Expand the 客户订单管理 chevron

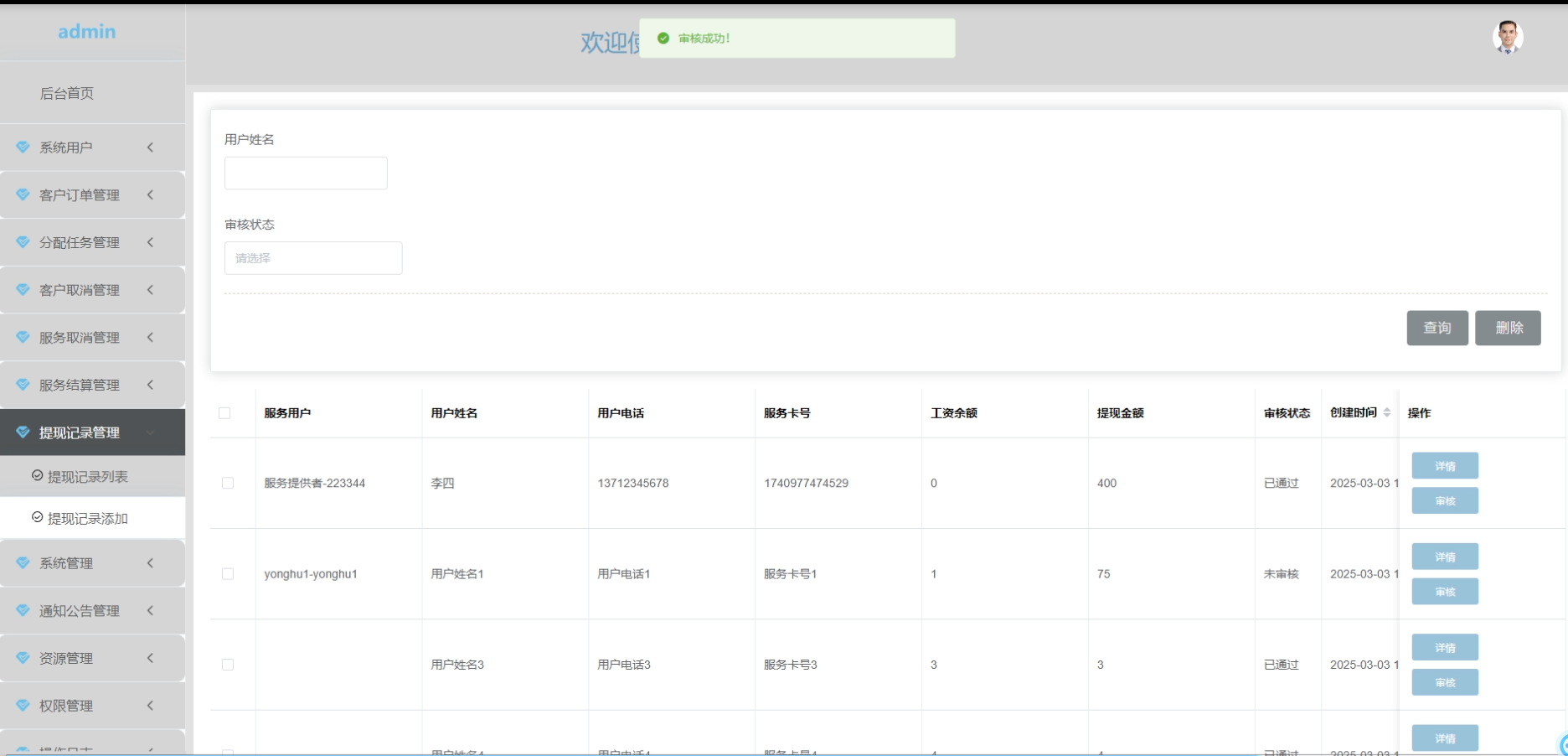151,194
